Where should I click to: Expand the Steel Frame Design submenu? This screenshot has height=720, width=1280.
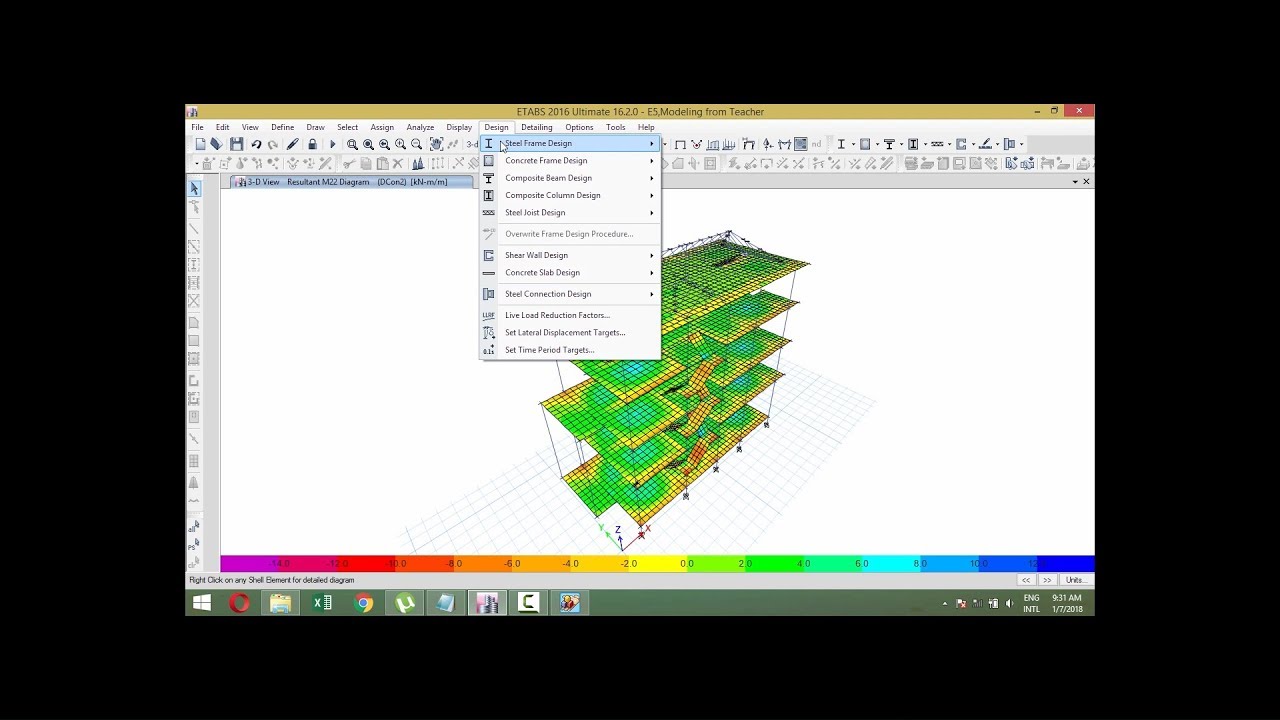(x=570, y=143)
